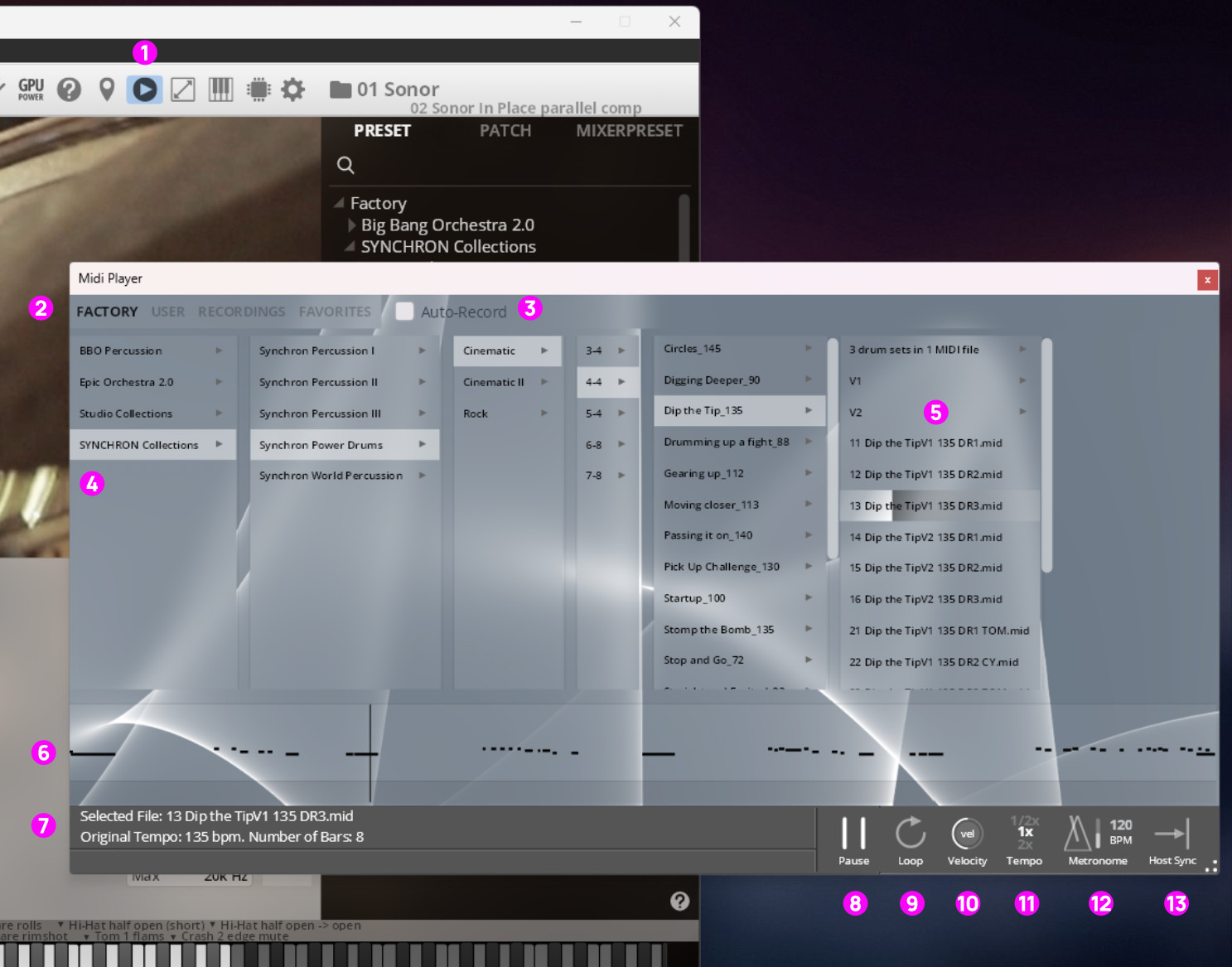1232x967 pixels.
Task: Click the CPU chip icon
Action: point(258,89)
